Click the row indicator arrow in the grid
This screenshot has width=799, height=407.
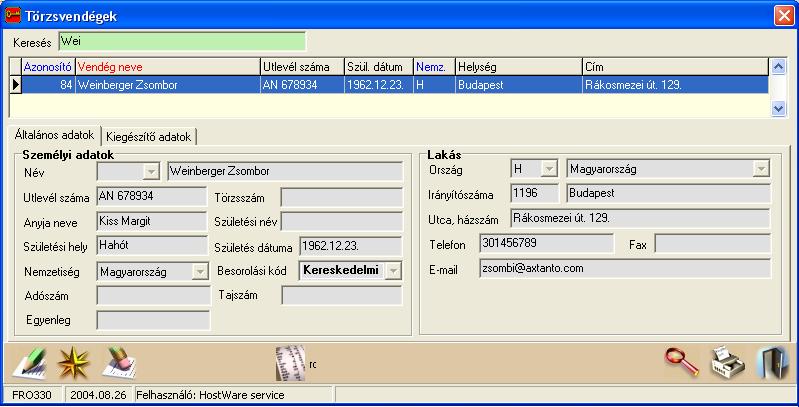click(x=15, y=85)
